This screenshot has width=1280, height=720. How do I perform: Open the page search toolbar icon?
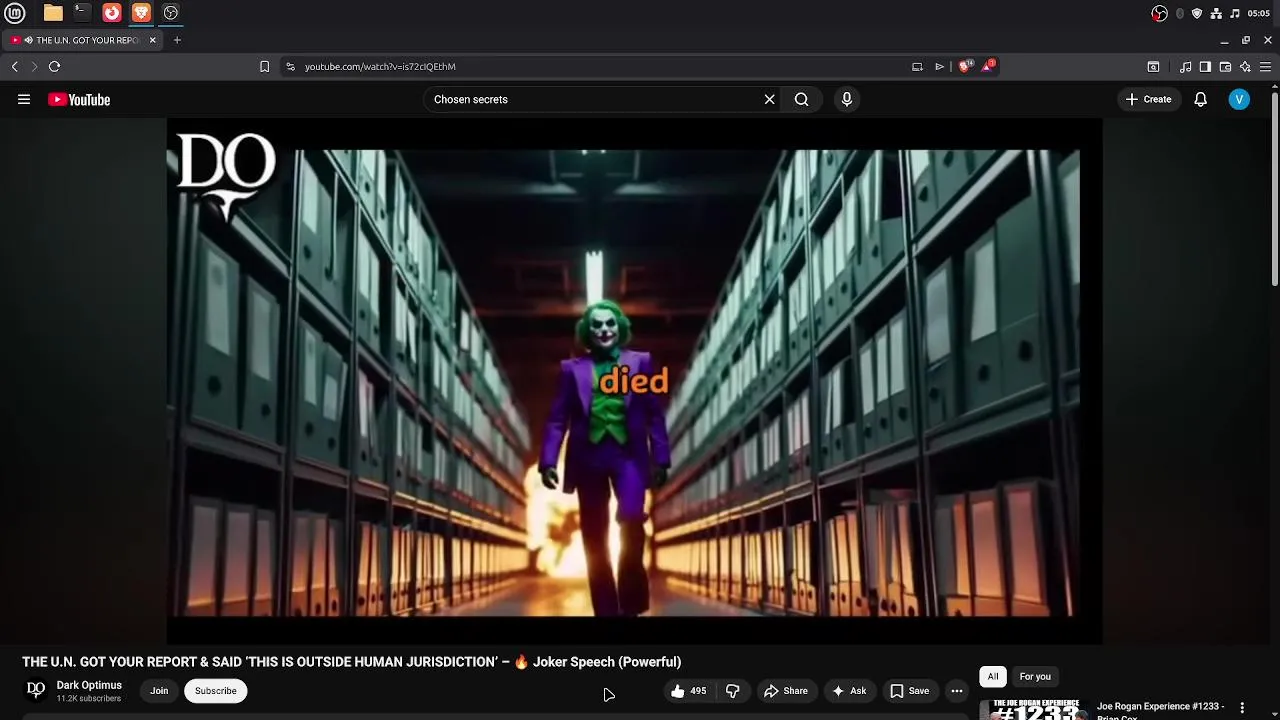tap(1153, 66)
